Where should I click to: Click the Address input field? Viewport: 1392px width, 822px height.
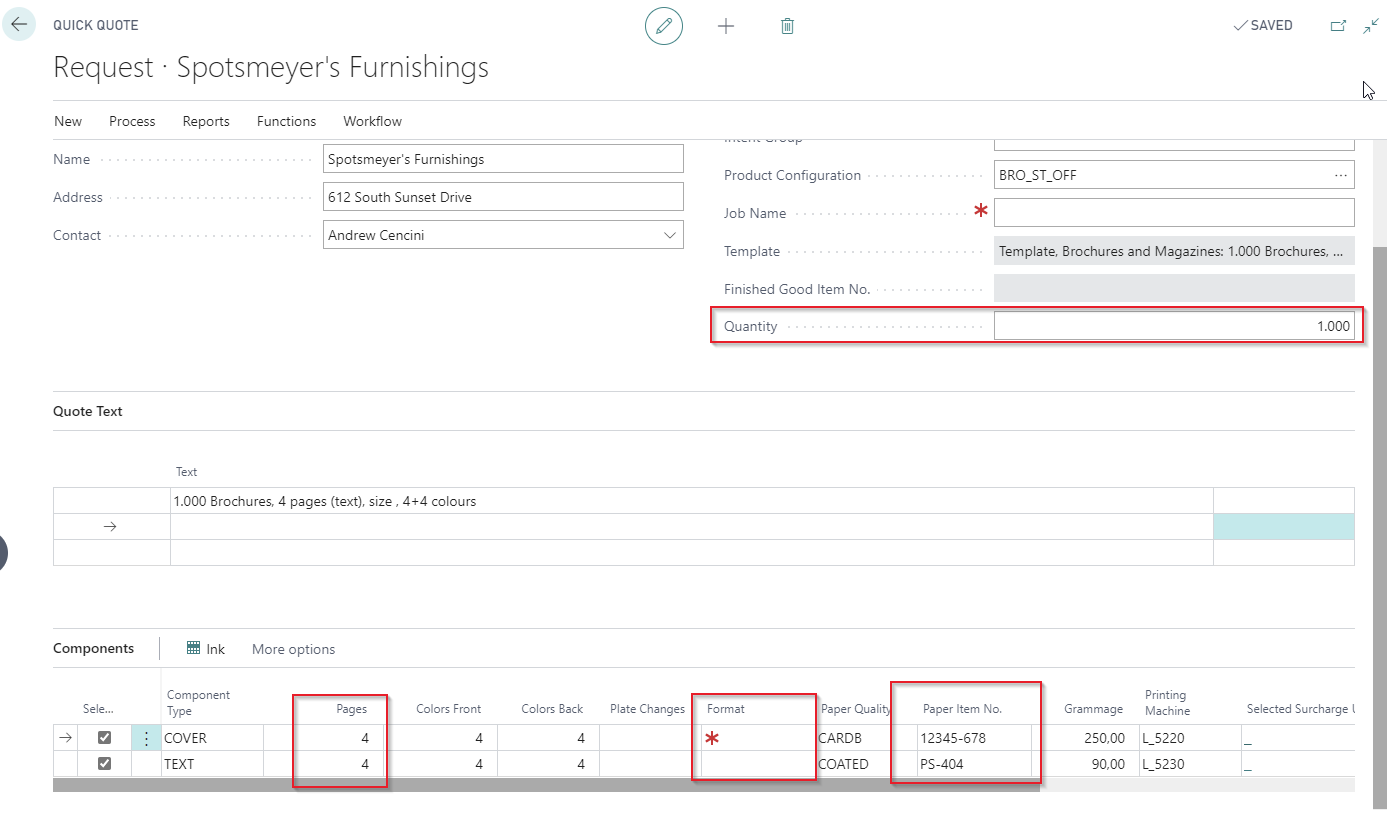tap(503, 197)
